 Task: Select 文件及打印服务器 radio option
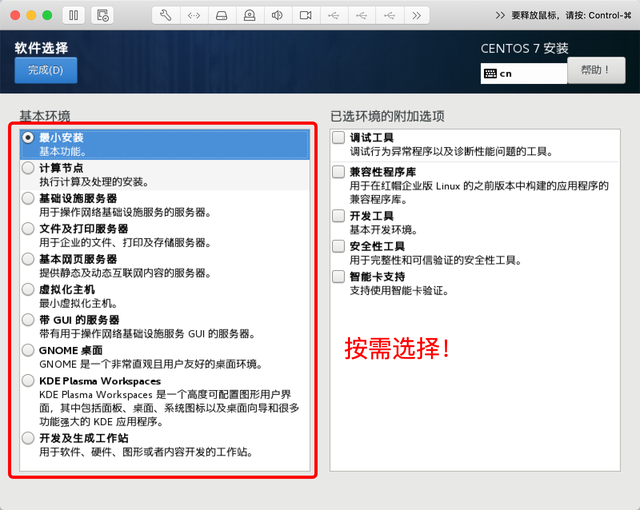(x=28, y=228)
